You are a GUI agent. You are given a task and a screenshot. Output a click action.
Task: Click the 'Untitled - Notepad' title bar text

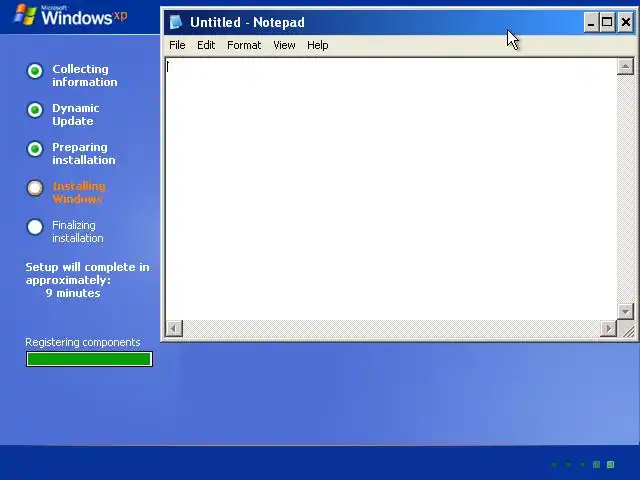click(247, 22)
